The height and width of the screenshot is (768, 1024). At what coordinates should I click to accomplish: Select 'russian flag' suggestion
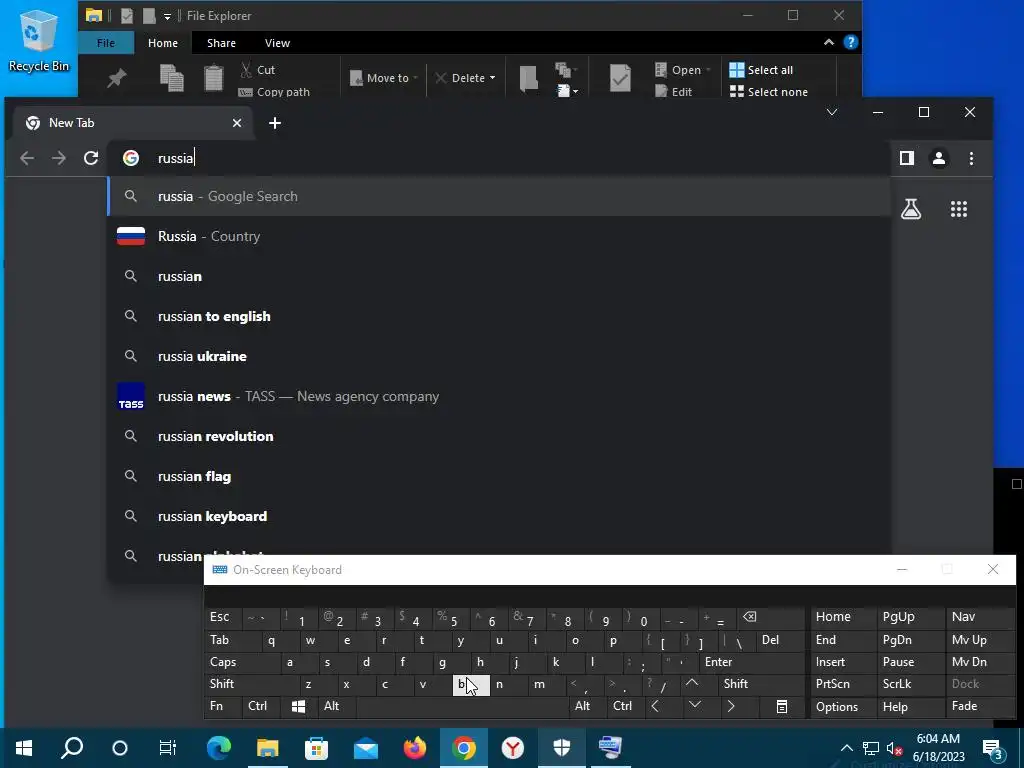(x=499, y=476)
